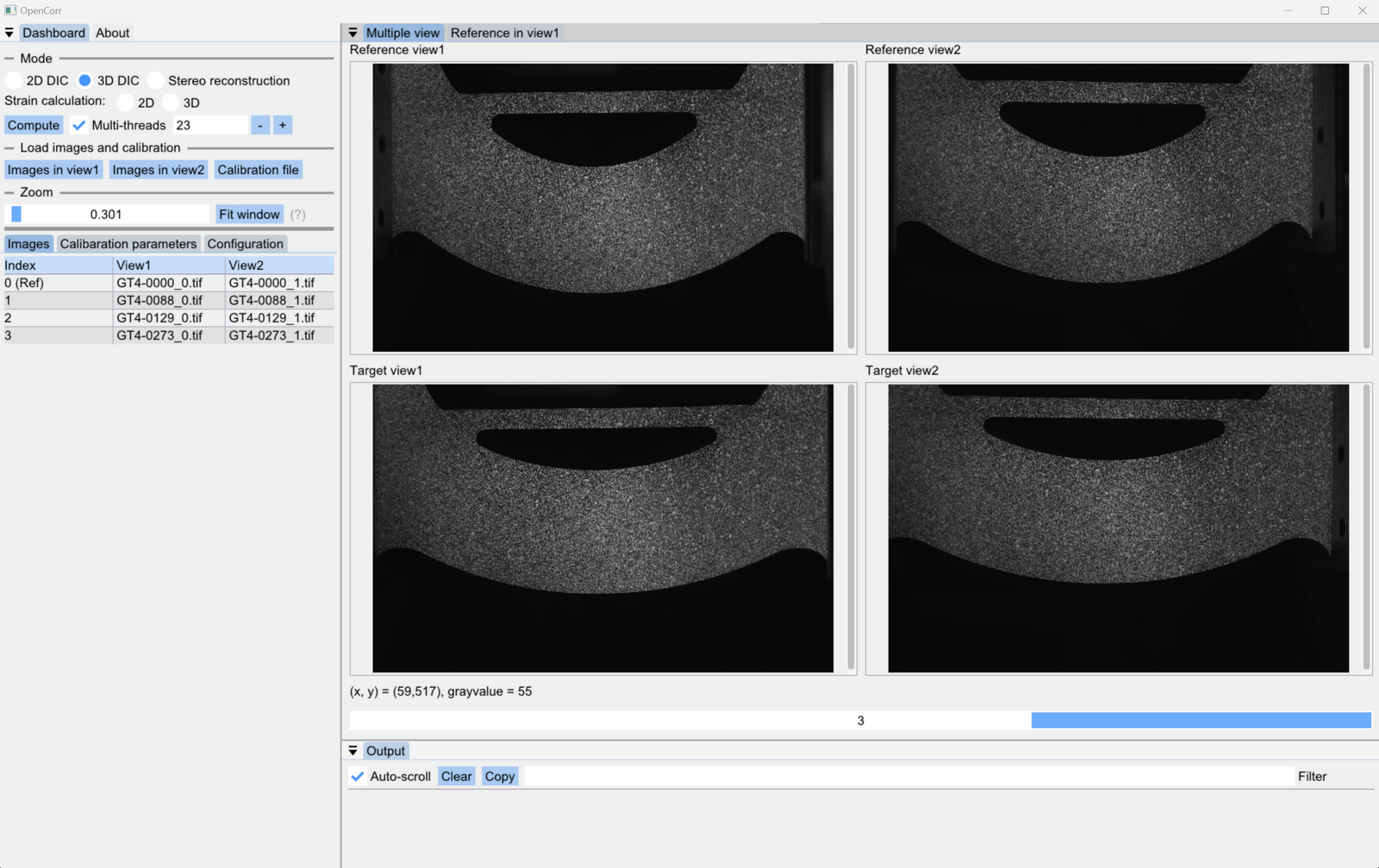1379x868 pixels.
Task: Select the GT4-0129_0.tif image row
Action: [159, 317]
